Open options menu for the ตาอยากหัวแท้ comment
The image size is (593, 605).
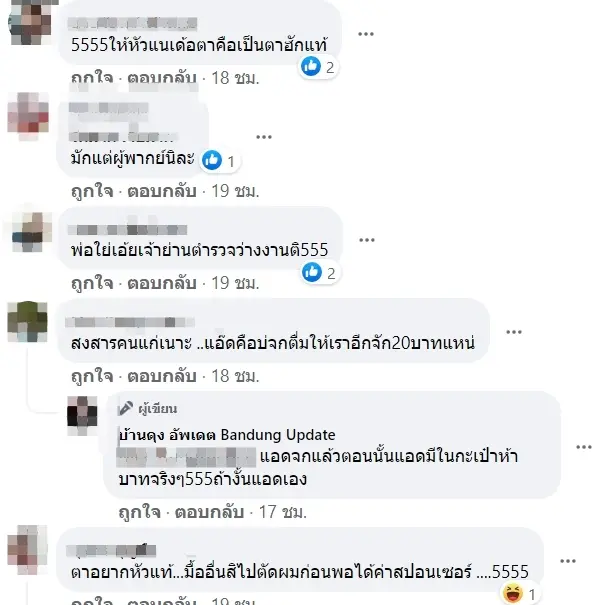[568, 561]
